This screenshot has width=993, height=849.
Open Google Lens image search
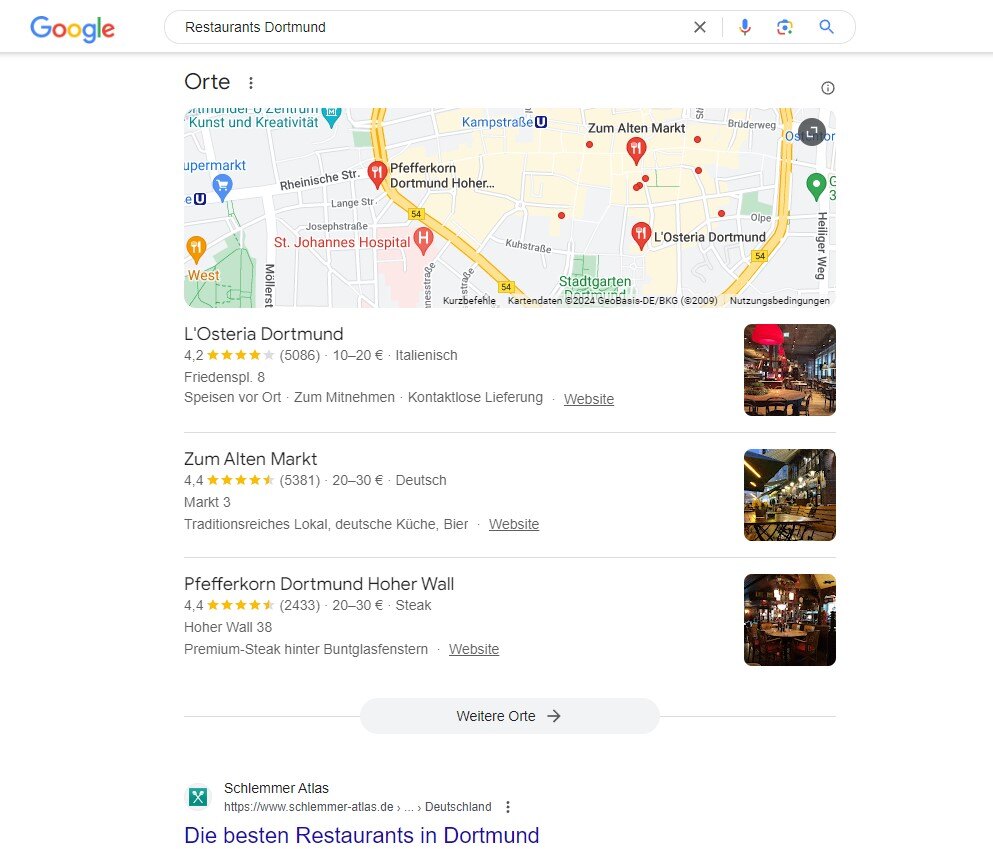(785, 27)
